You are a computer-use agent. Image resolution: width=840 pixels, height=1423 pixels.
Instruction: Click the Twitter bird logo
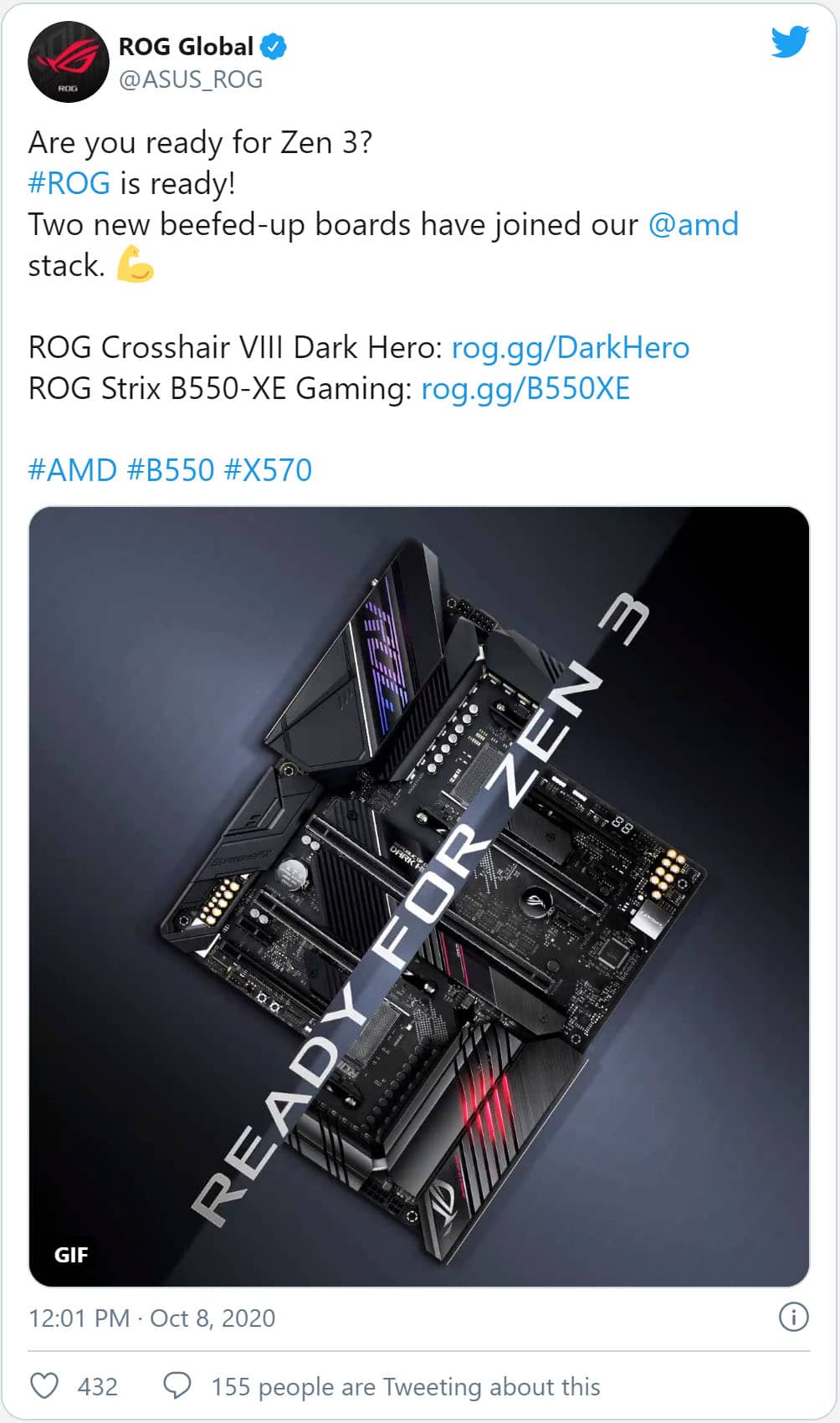pos(790,42)
